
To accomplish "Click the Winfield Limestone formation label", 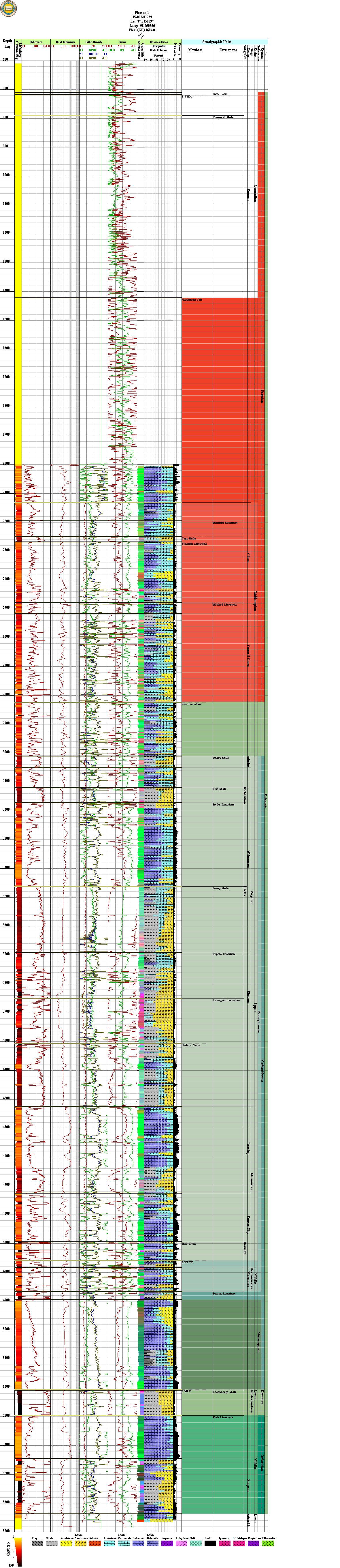I will (225, 522).
